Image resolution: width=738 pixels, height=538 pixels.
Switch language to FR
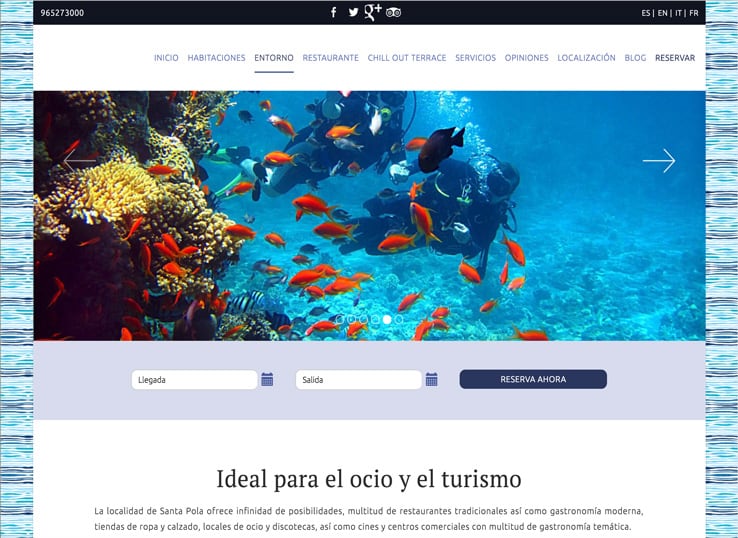click(694, 13)
